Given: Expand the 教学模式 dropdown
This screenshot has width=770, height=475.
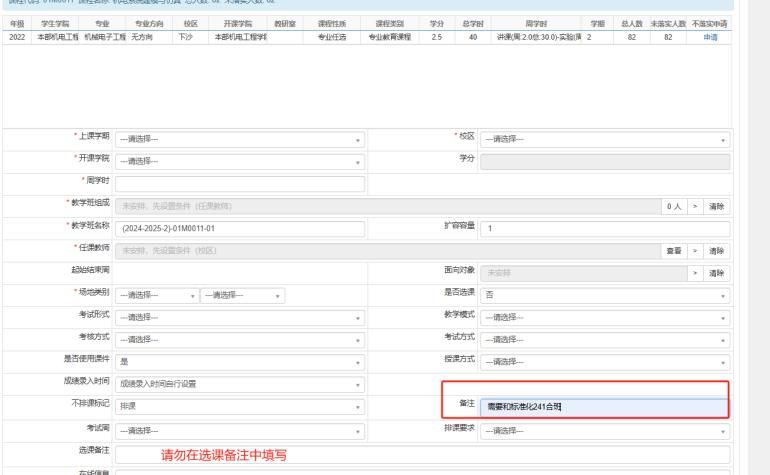Looking at the screenshot, I should click(605, 317).
